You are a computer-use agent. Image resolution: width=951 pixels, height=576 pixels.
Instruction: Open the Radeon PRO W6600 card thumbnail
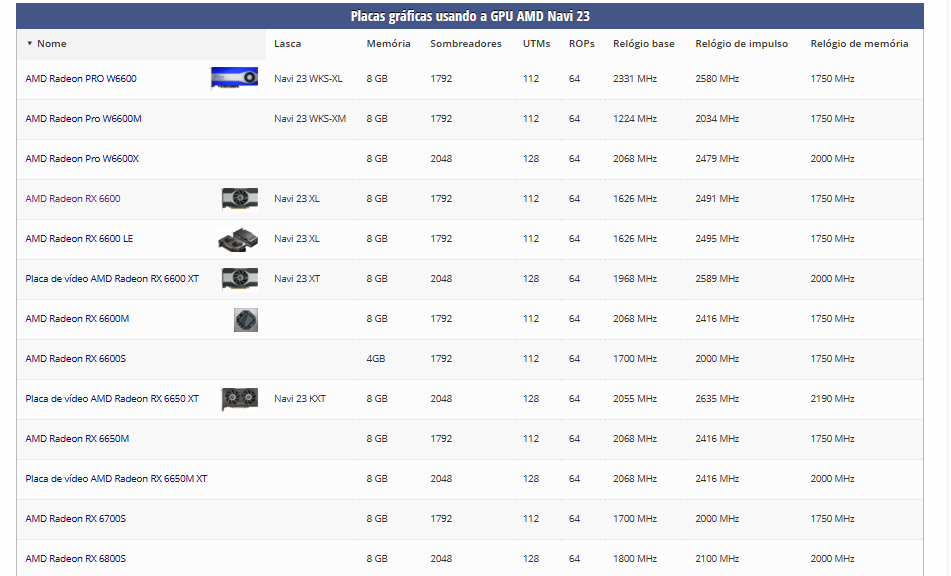[x=234, y=78]
